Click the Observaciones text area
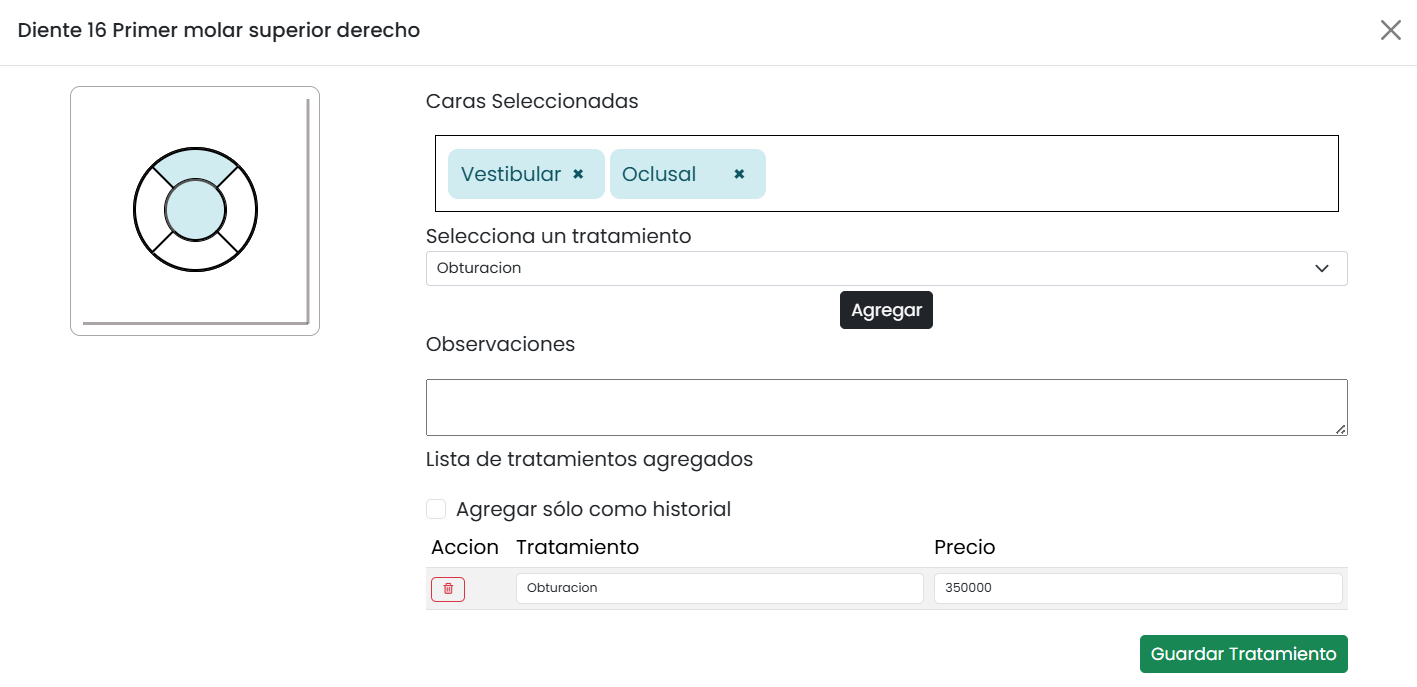This screenshot has height=687, width=1417. 886,405
